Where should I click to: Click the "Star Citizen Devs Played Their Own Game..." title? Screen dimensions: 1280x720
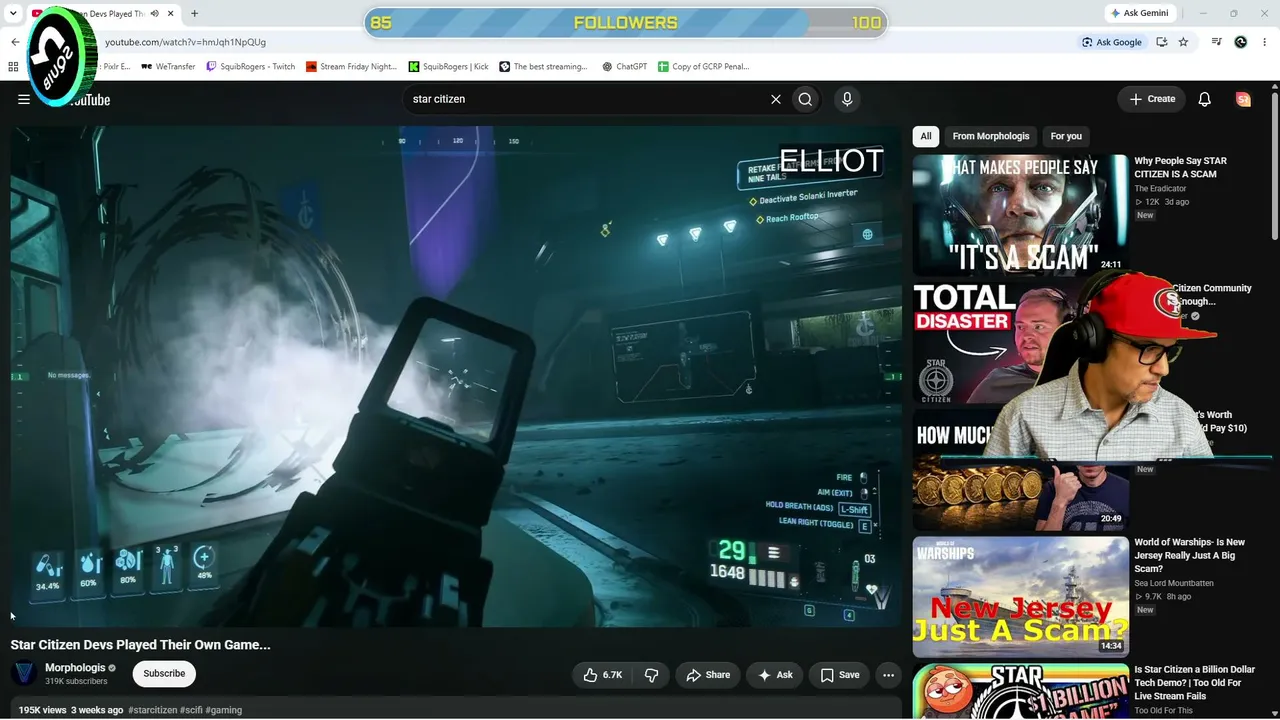tap(141, 645)
